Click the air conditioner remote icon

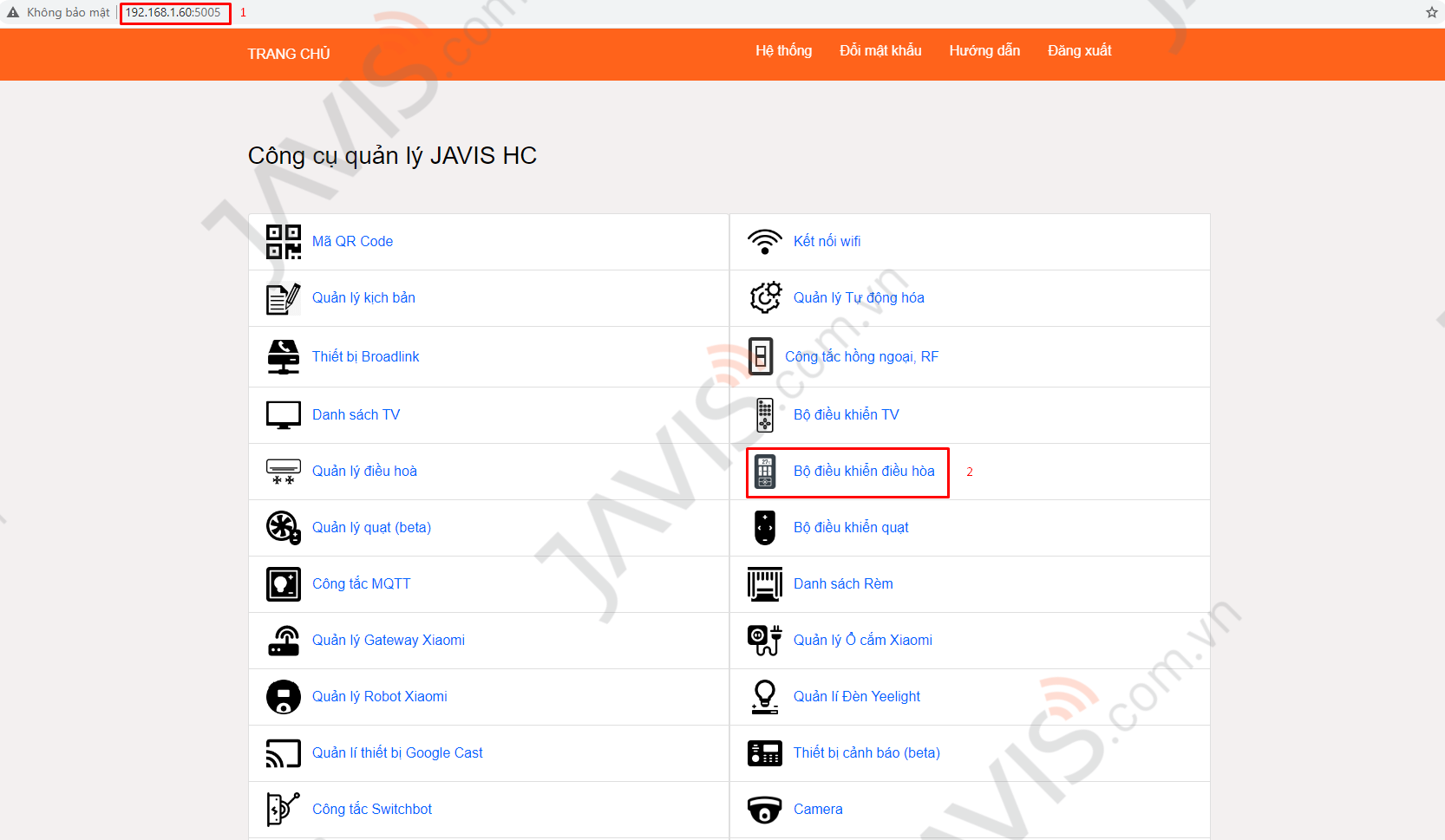point(765,472)
